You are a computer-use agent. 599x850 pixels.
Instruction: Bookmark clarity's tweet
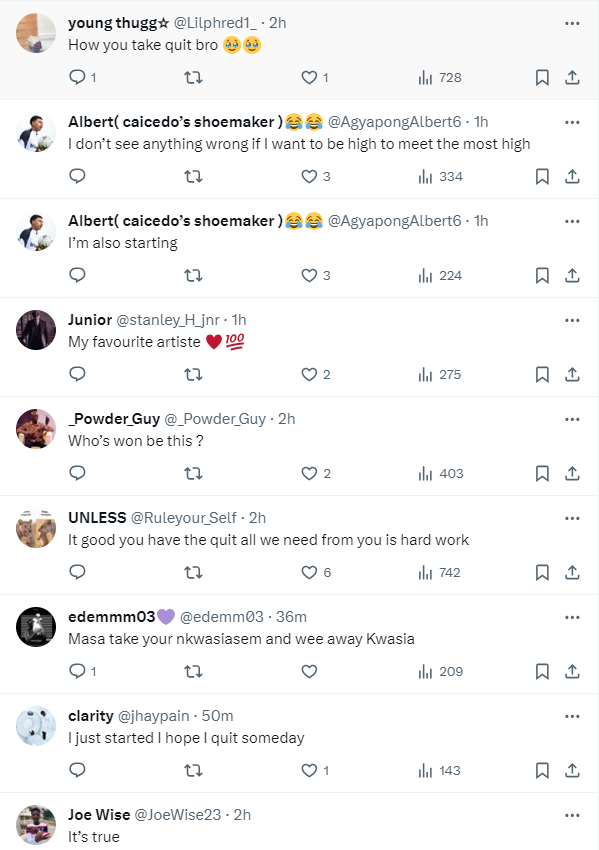pos(542,770)
